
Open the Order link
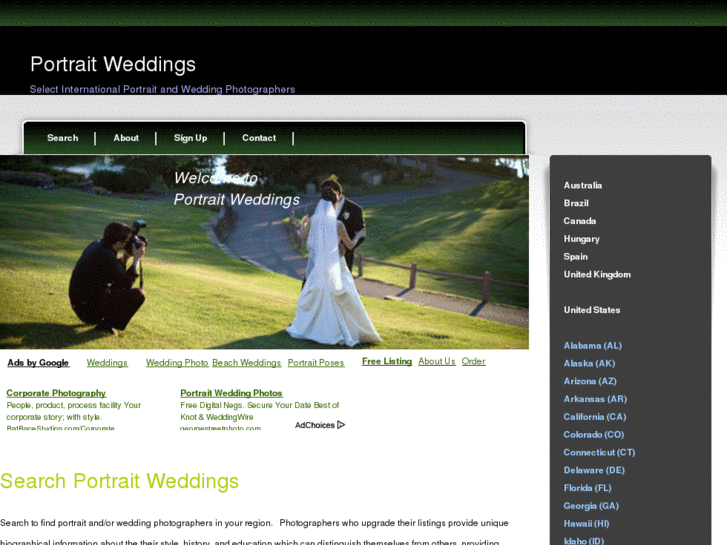coord(473,361)
